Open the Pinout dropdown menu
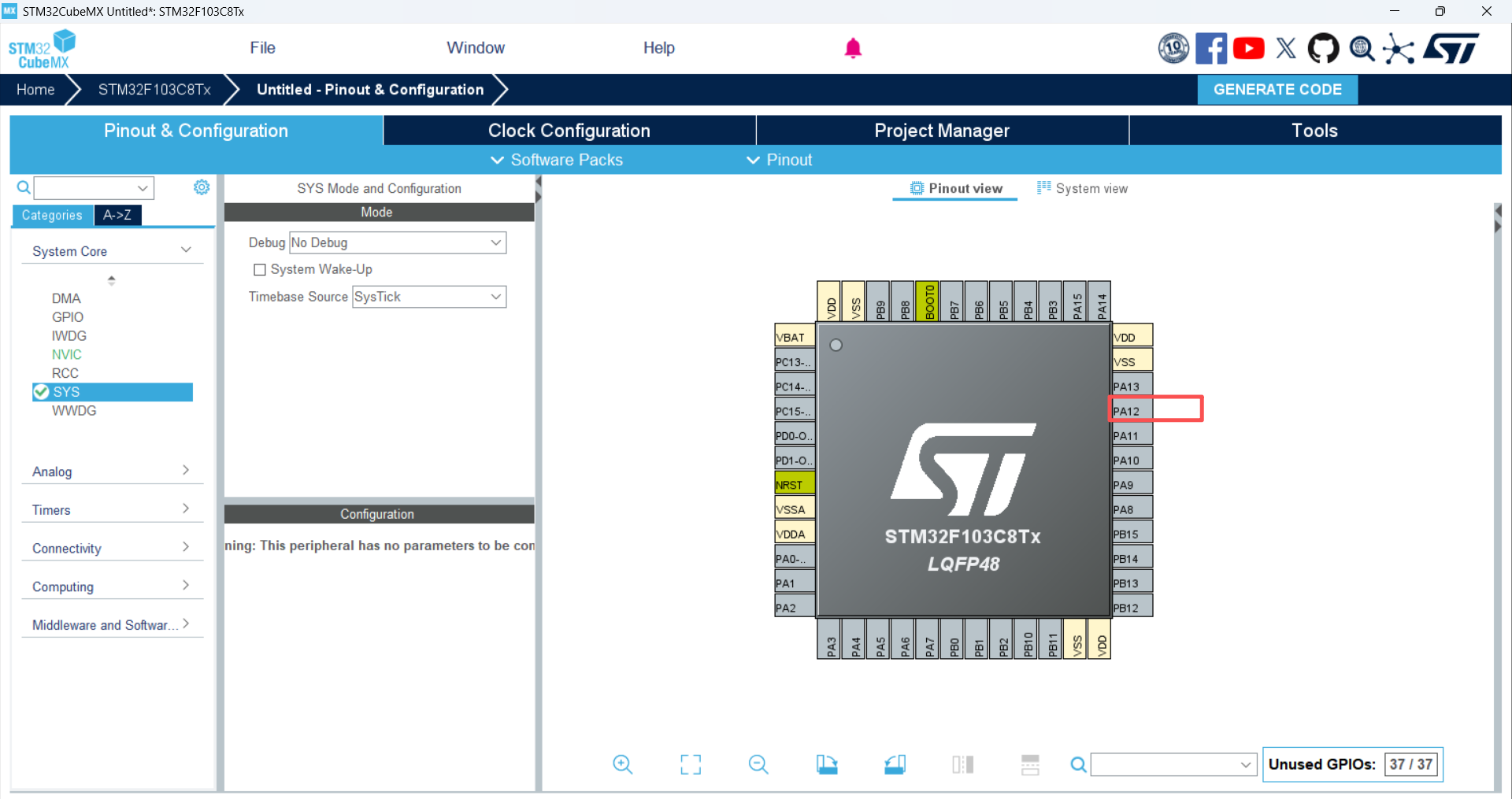Viewport: 1512px width, 799px height. (x=779, y=160)
